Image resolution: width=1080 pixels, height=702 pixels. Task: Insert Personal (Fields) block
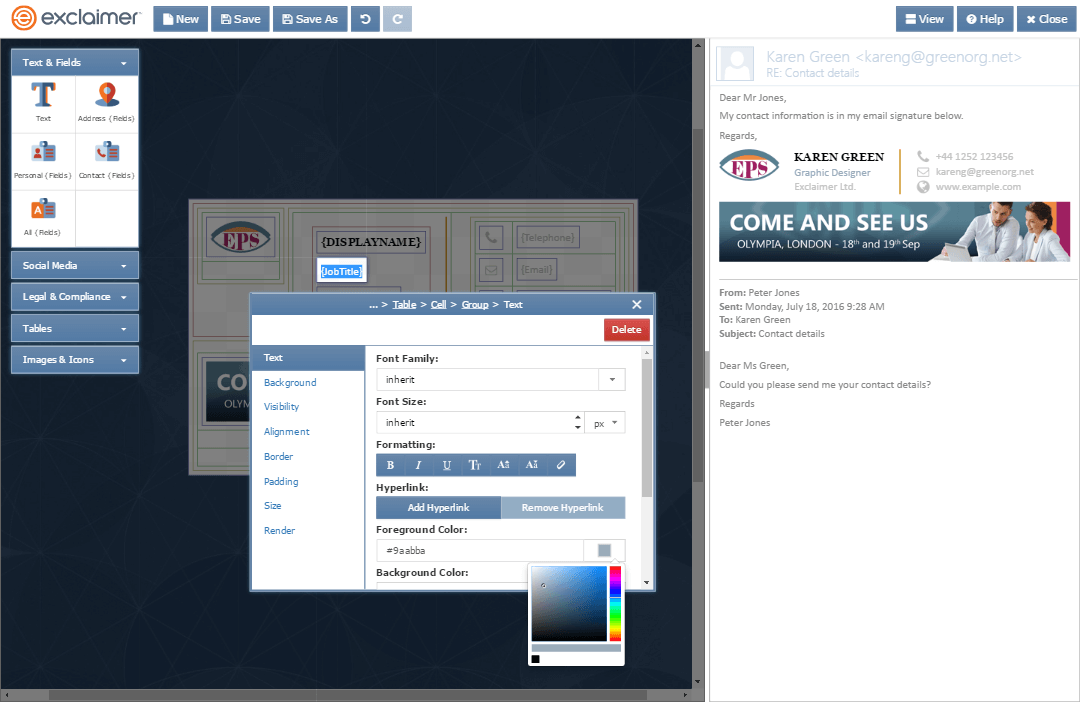point(43,161)
